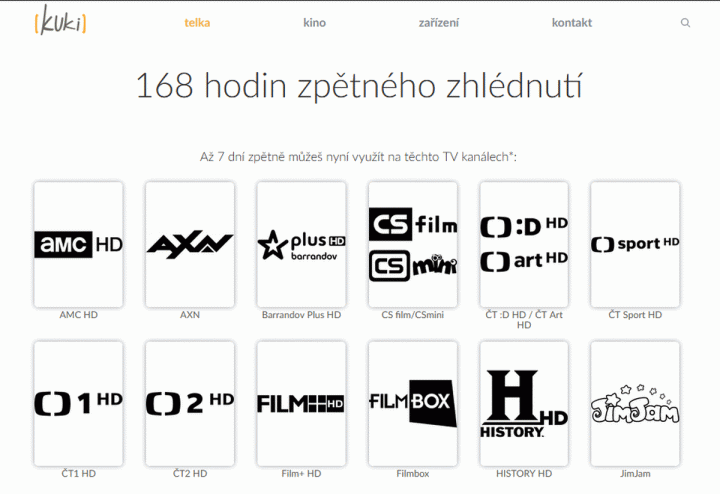
Task: Open the Barrandov Plus HD logo tile
Action: point(301,244)
